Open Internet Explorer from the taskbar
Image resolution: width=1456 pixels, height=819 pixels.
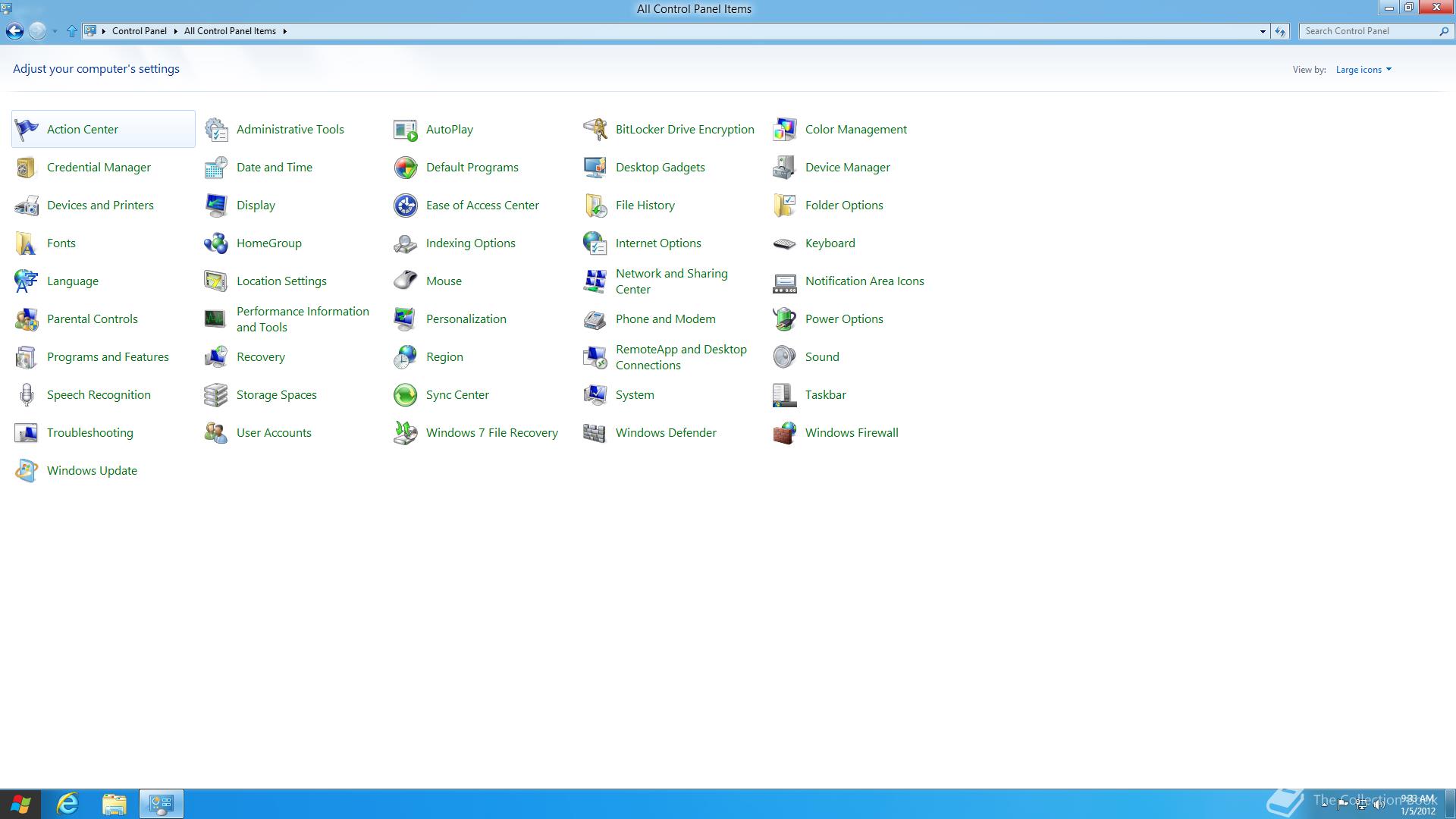67,804
